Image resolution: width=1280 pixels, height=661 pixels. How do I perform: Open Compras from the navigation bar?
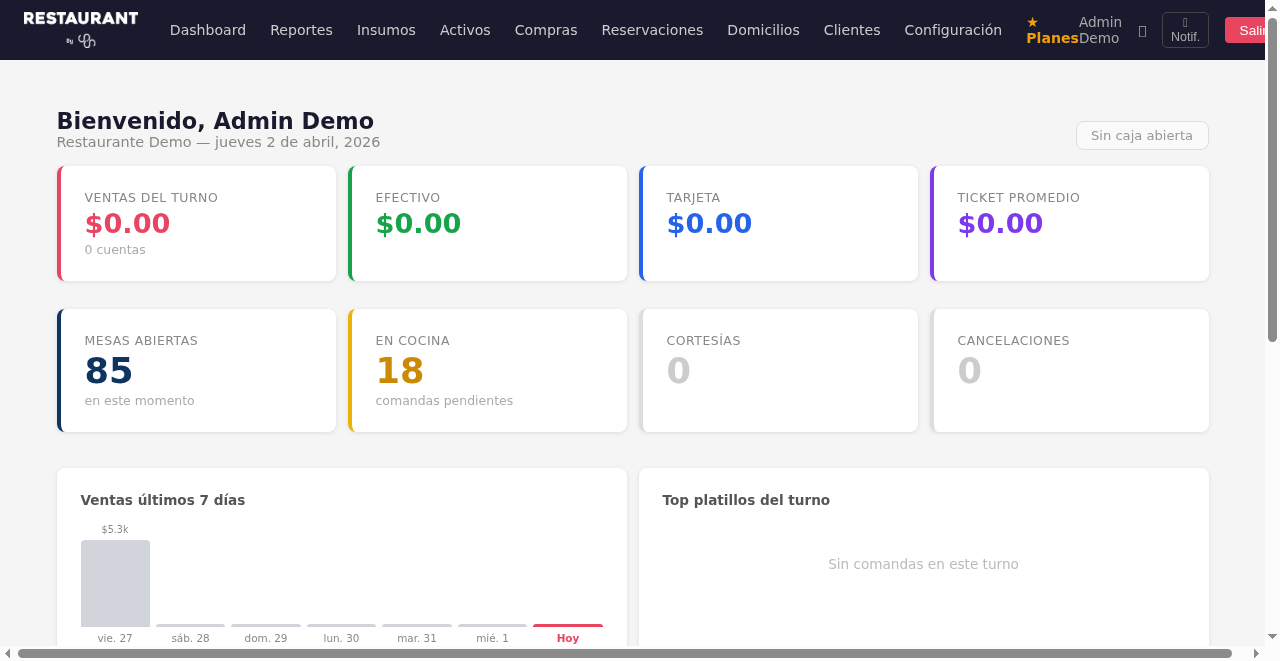(546, 30)
